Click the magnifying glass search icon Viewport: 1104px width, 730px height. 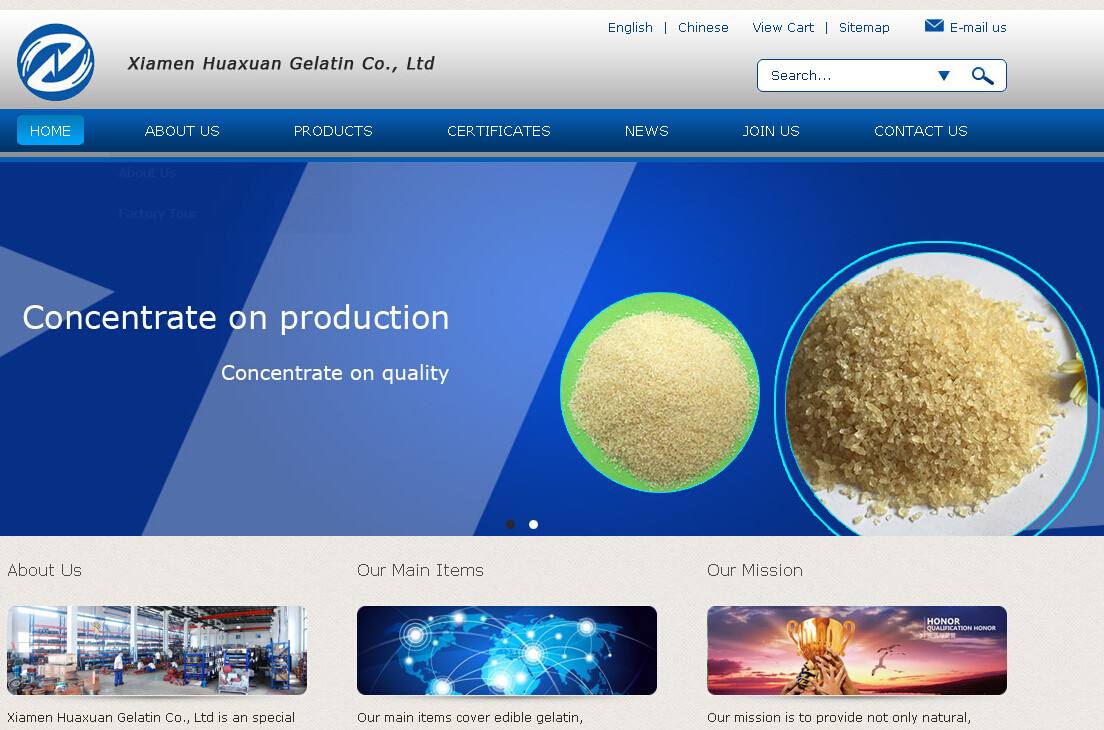pyautogui.click(x=982, y=76)
